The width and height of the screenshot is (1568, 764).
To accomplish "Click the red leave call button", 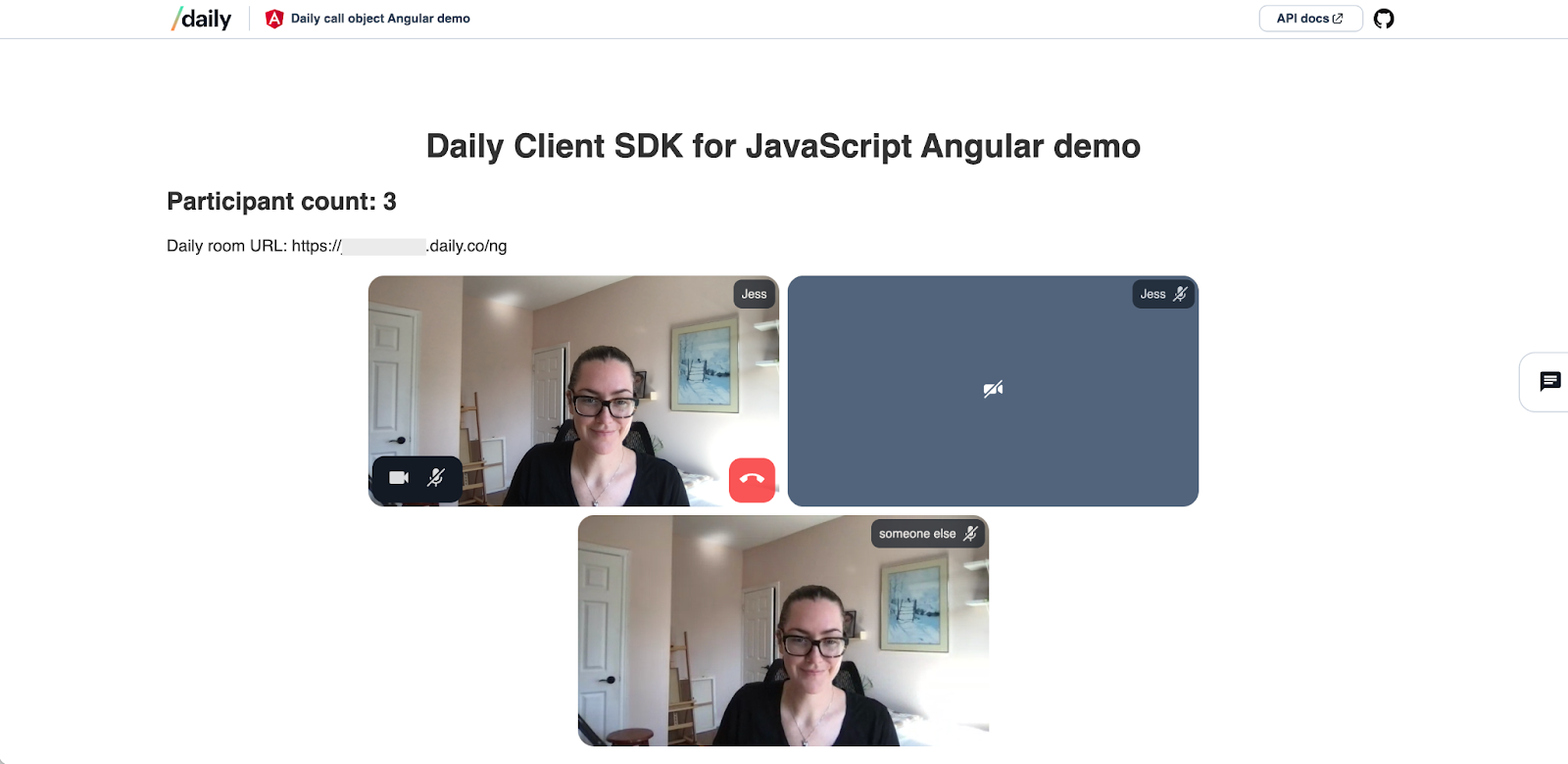I will click(752, 480).
